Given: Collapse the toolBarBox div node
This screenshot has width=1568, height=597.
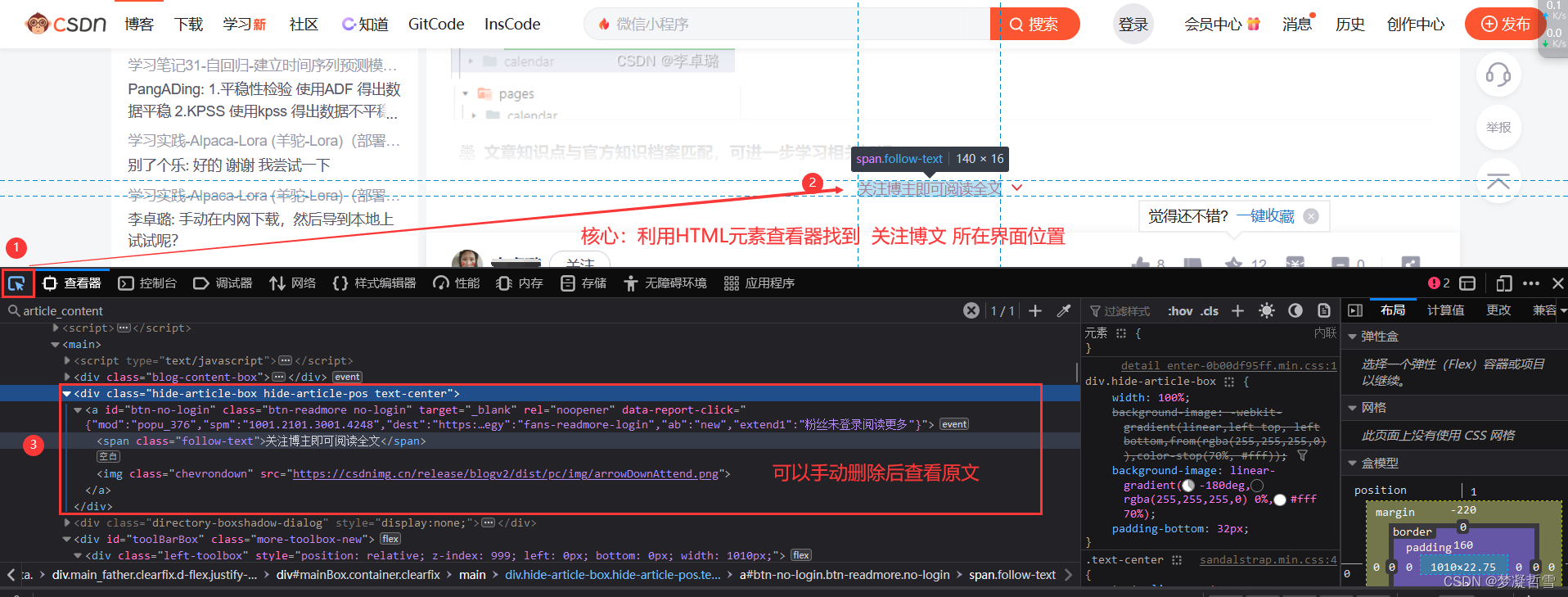Looking at the screenshot, I should coord(67,539).
